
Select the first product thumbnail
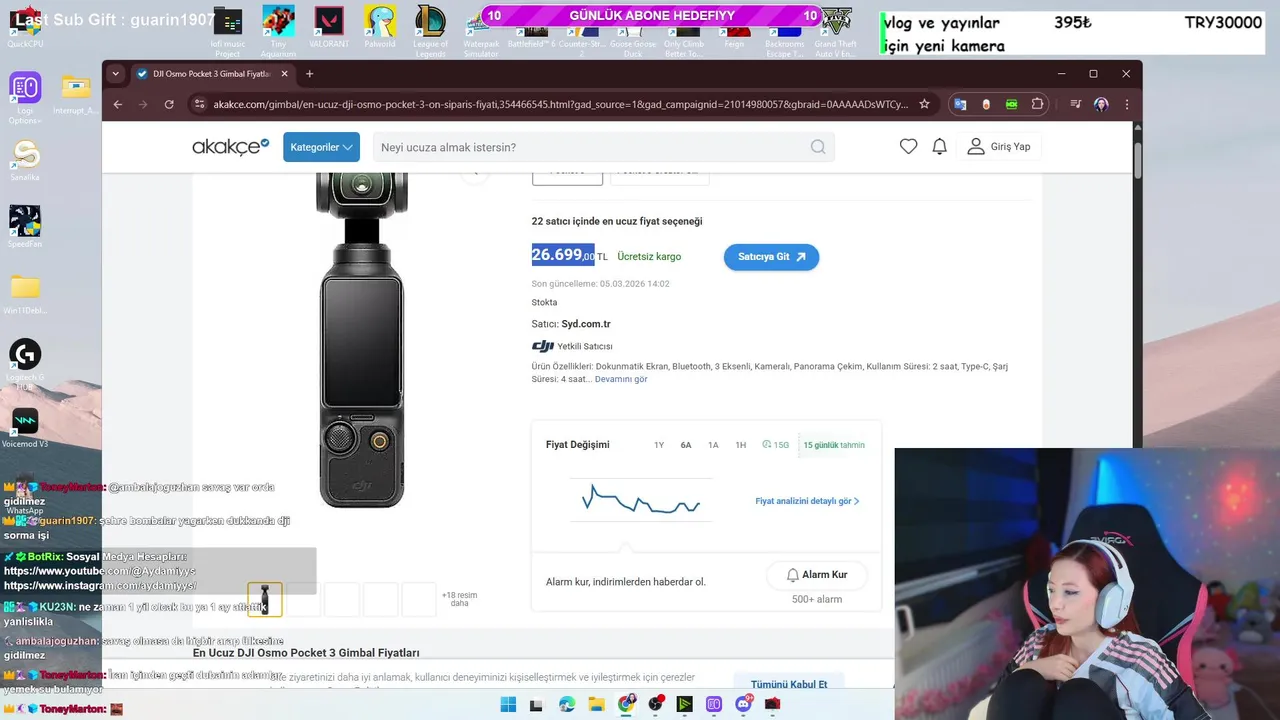(265, 599)
